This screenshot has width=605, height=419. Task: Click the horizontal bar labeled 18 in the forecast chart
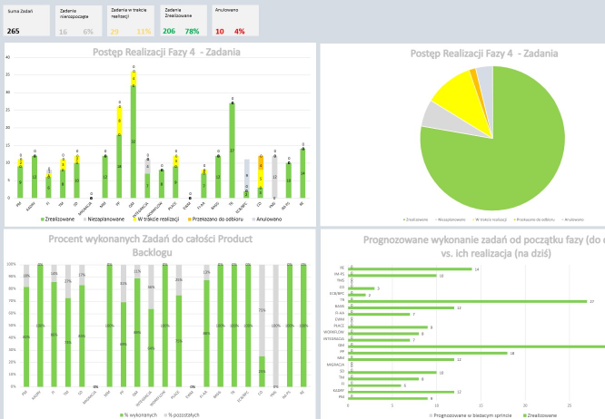coord(428,353)
